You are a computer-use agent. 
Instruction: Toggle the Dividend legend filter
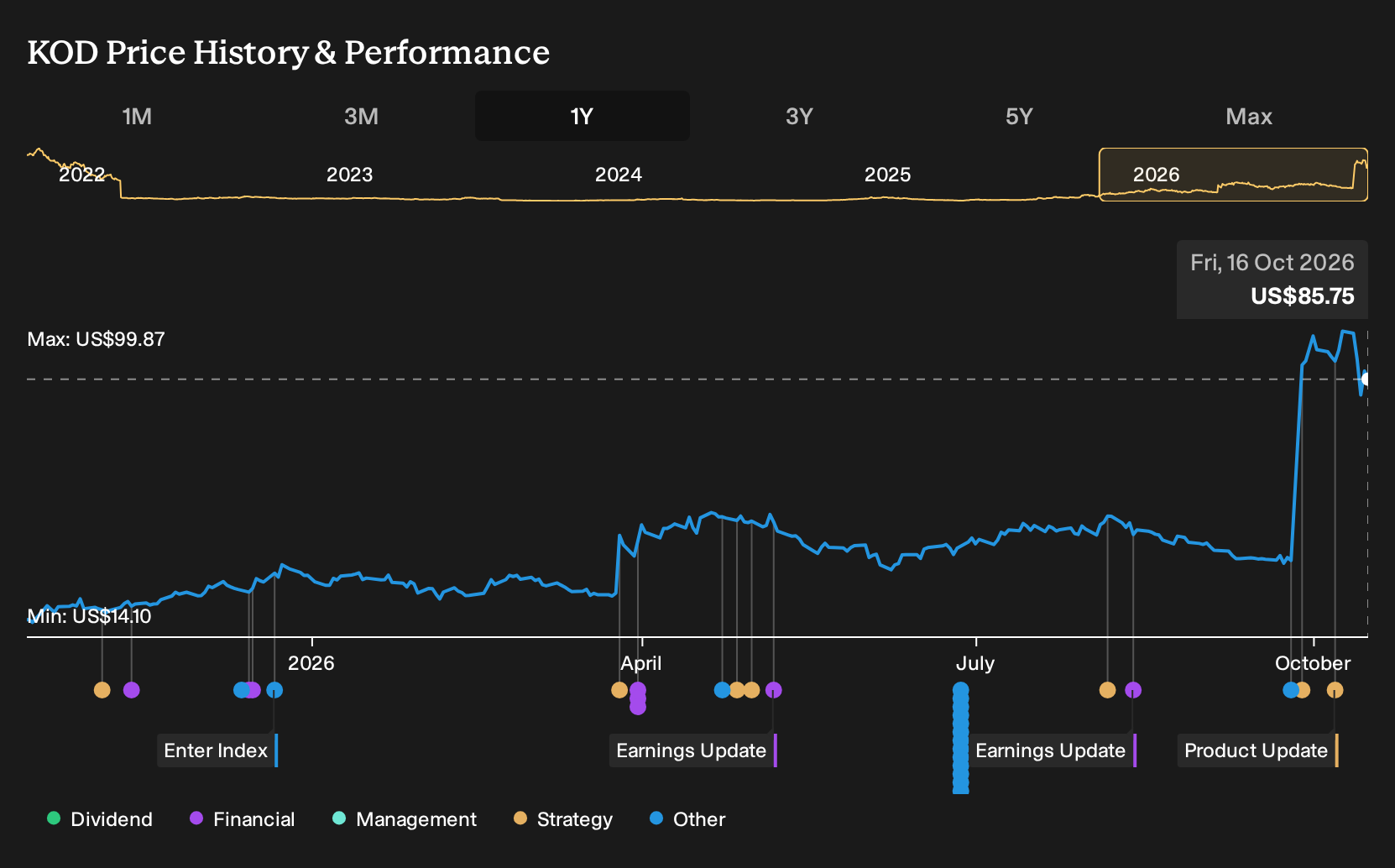[x=100, y=819]
